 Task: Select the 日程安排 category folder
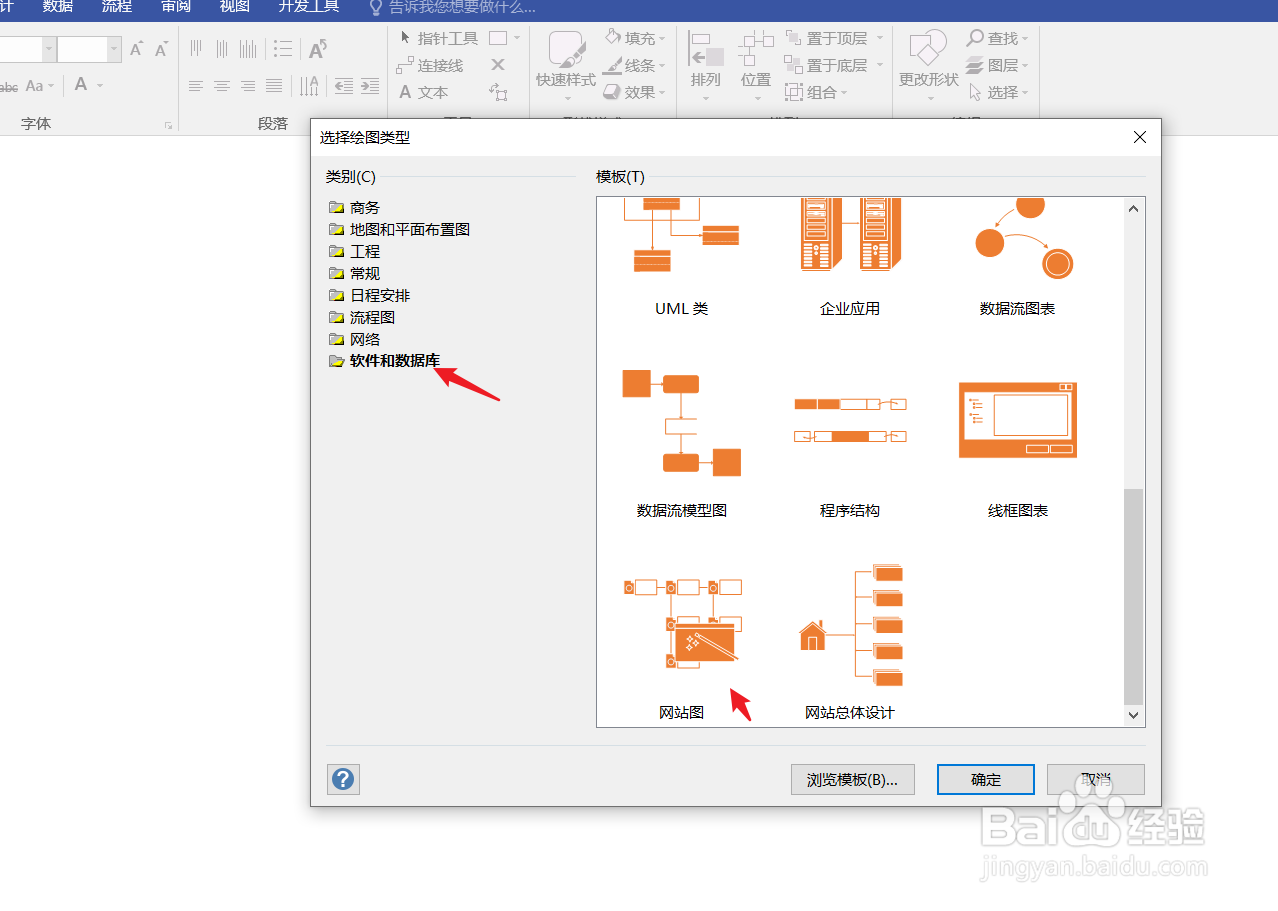click(369, 295)
